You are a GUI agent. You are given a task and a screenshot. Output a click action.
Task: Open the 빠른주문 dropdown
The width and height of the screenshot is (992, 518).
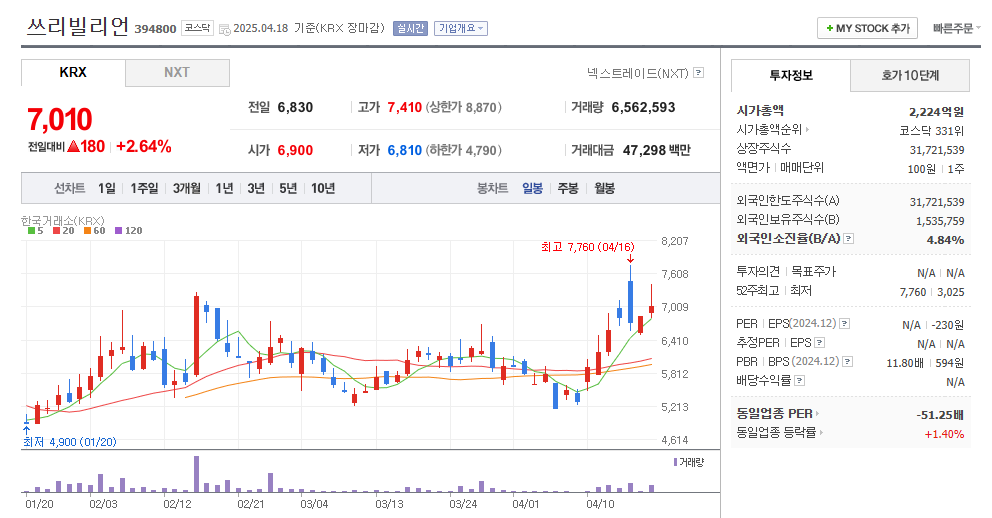click(x=956, y=28)
